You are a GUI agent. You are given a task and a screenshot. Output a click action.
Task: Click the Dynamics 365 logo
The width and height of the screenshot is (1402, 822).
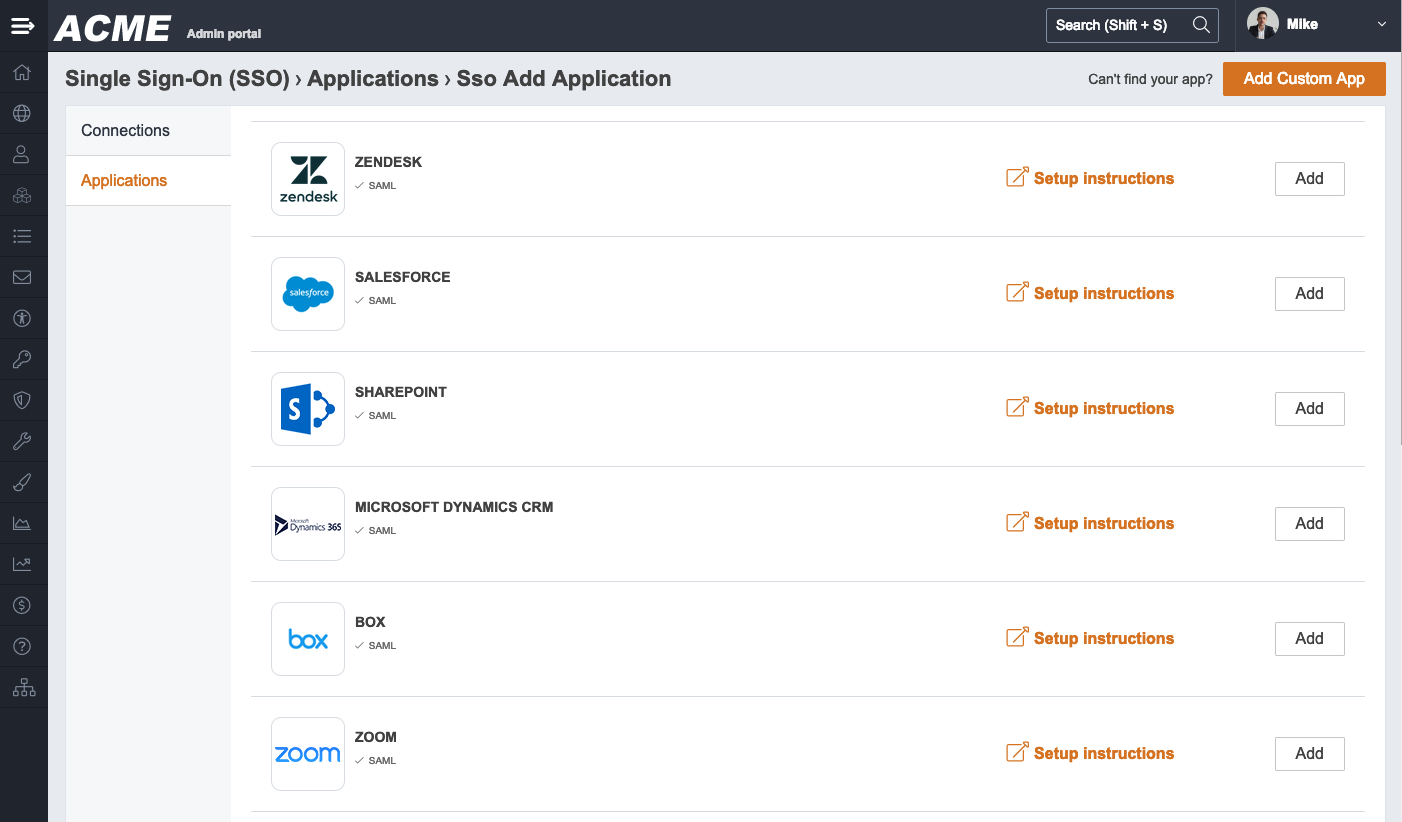click(x=308, y=524)
